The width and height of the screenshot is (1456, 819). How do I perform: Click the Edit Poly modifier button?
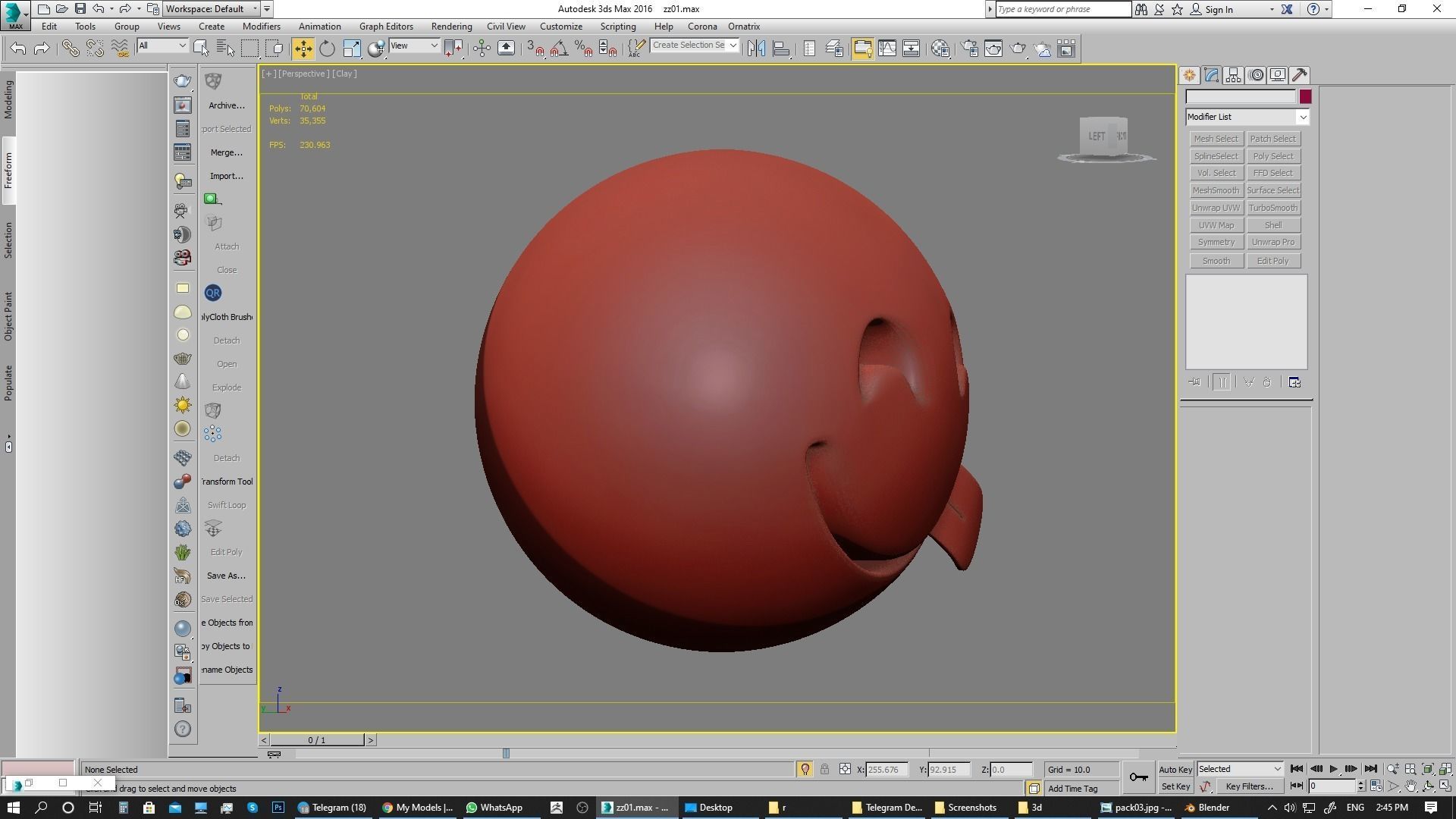click(1273, 261)
